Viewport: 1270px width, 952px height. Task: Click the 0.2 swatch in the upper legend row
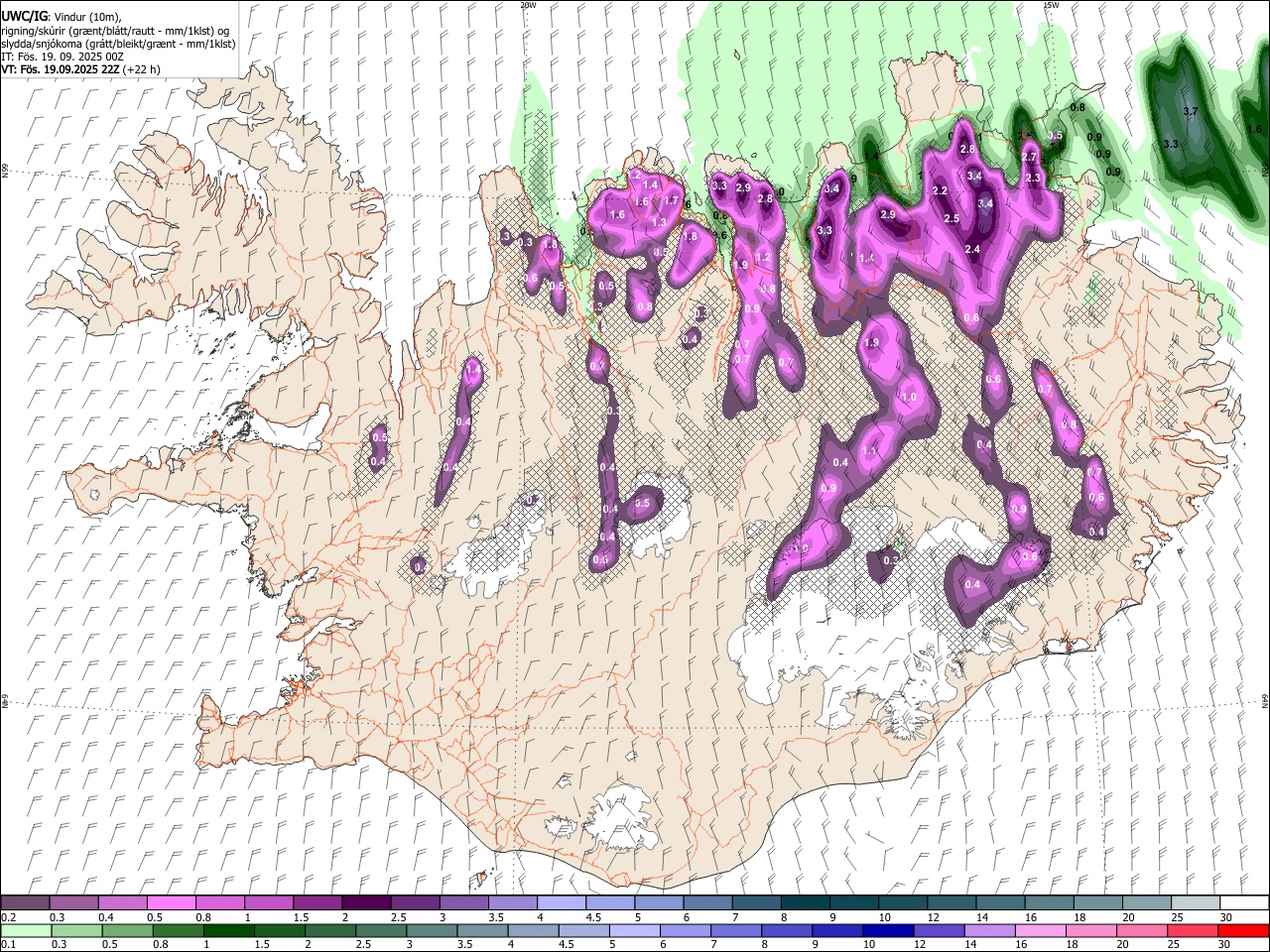tap(25, 903)
